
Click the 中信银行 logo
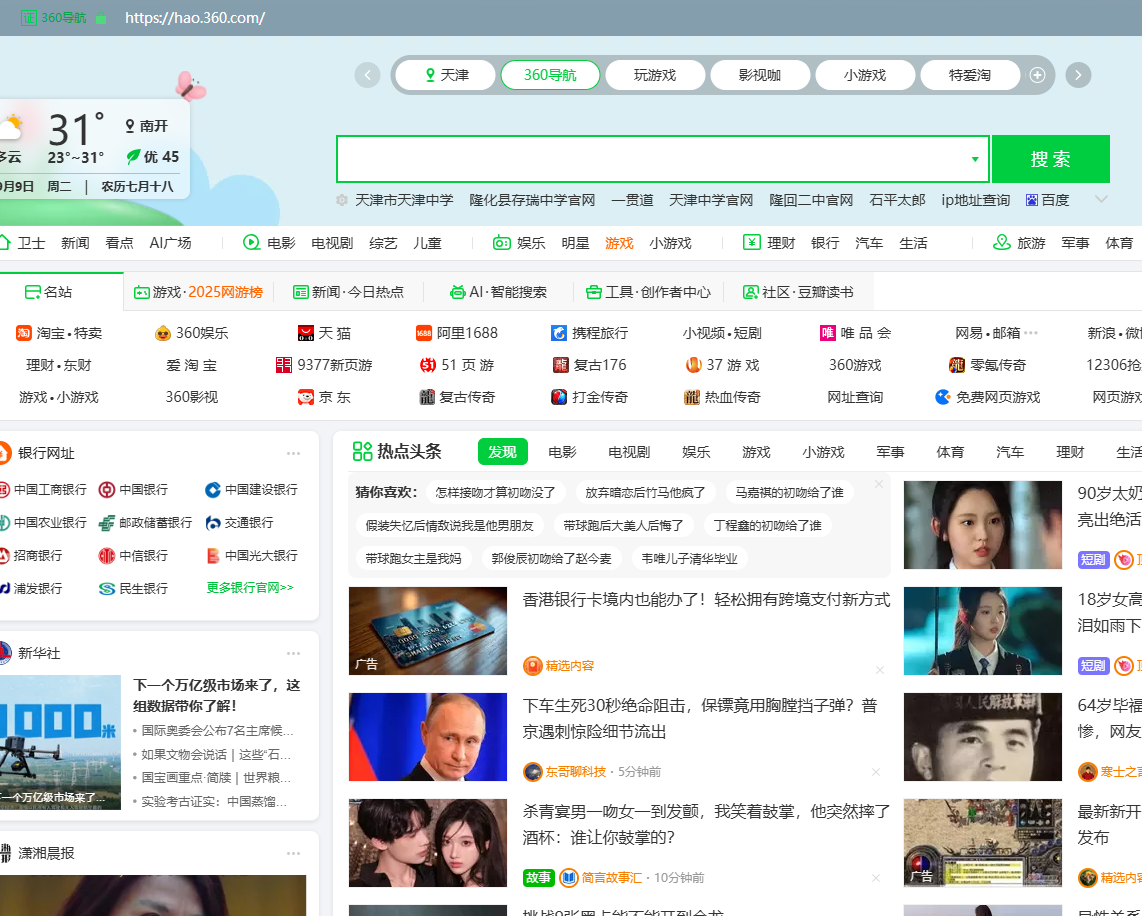click(106, 556)
